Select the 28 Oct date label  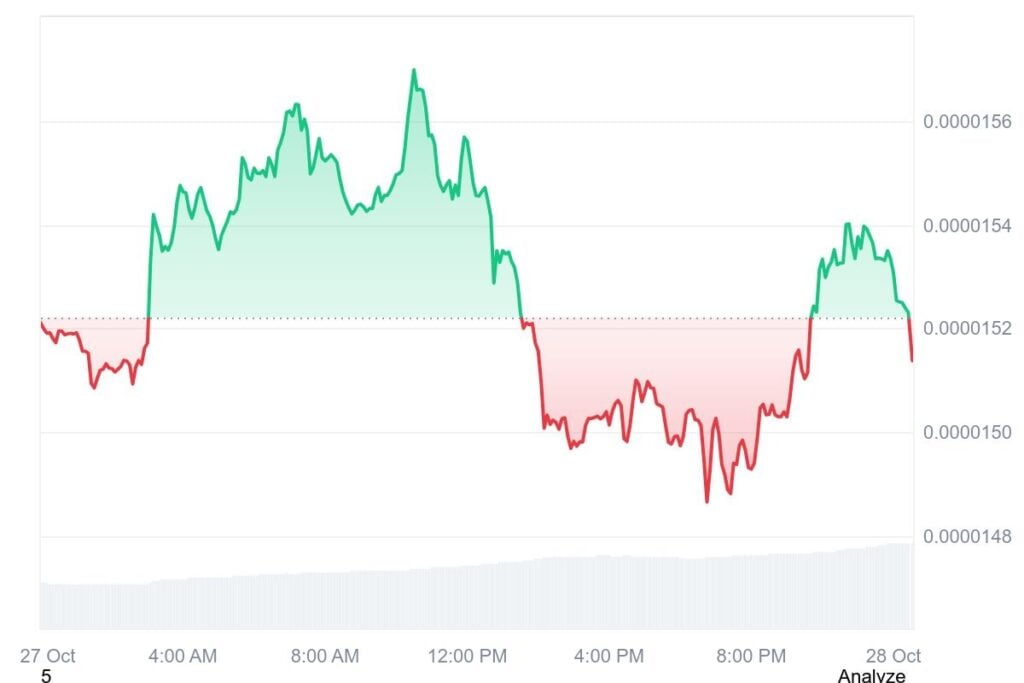point(894,656)
